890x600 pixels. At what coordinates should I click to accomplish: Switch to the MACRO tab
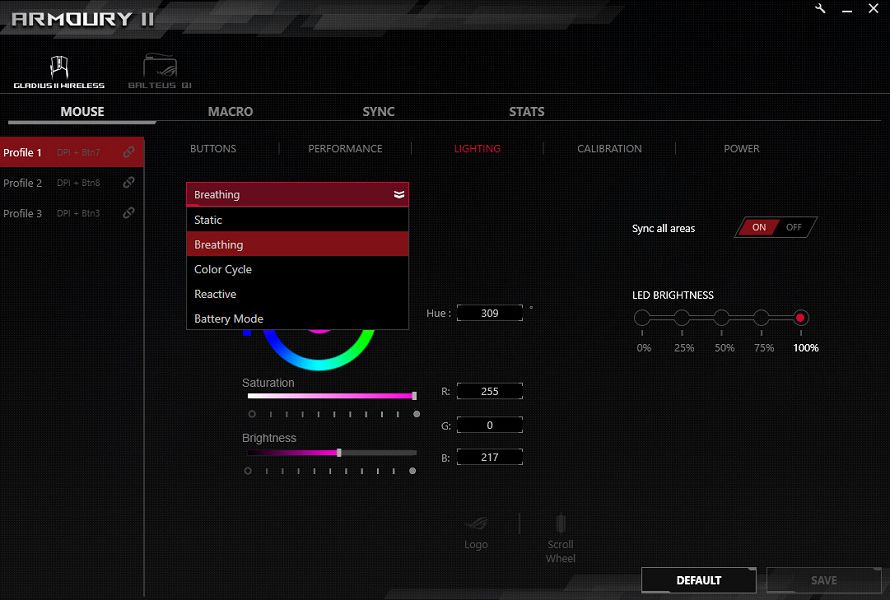click(230, 112)
